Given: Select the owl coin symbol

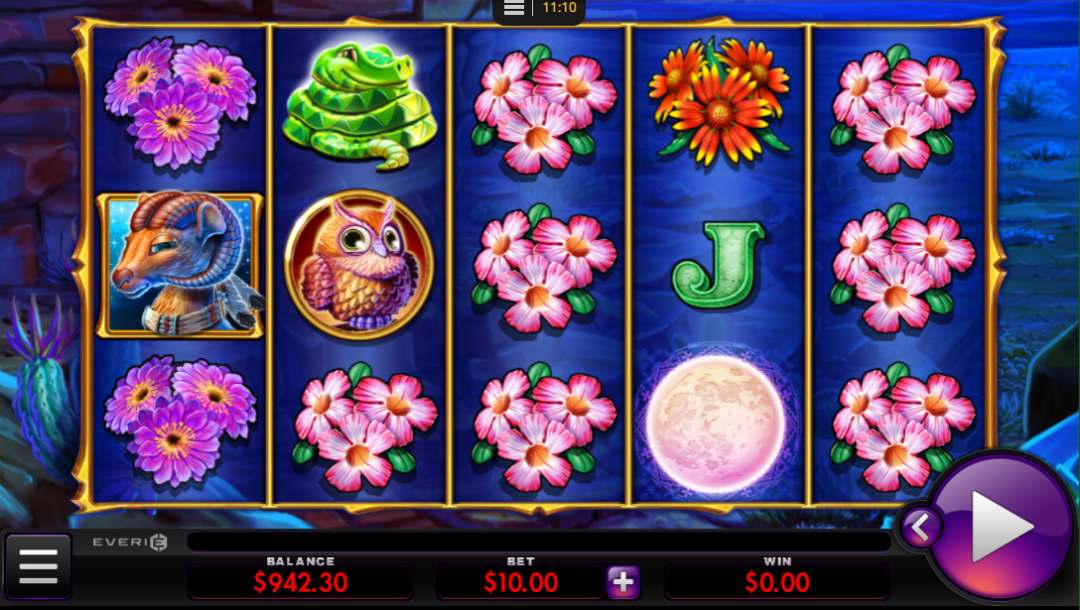Looking at the screenshot, I should click(x=359, y=266).
